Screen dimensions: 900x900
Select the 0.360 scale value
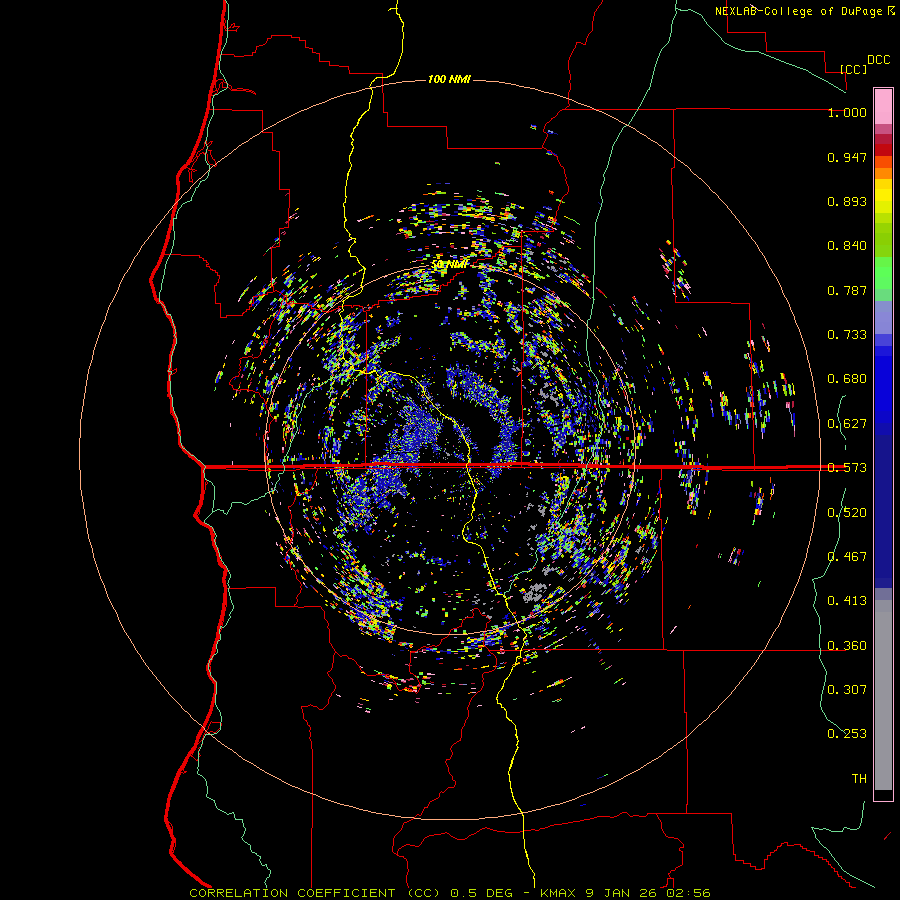[847, 646]
